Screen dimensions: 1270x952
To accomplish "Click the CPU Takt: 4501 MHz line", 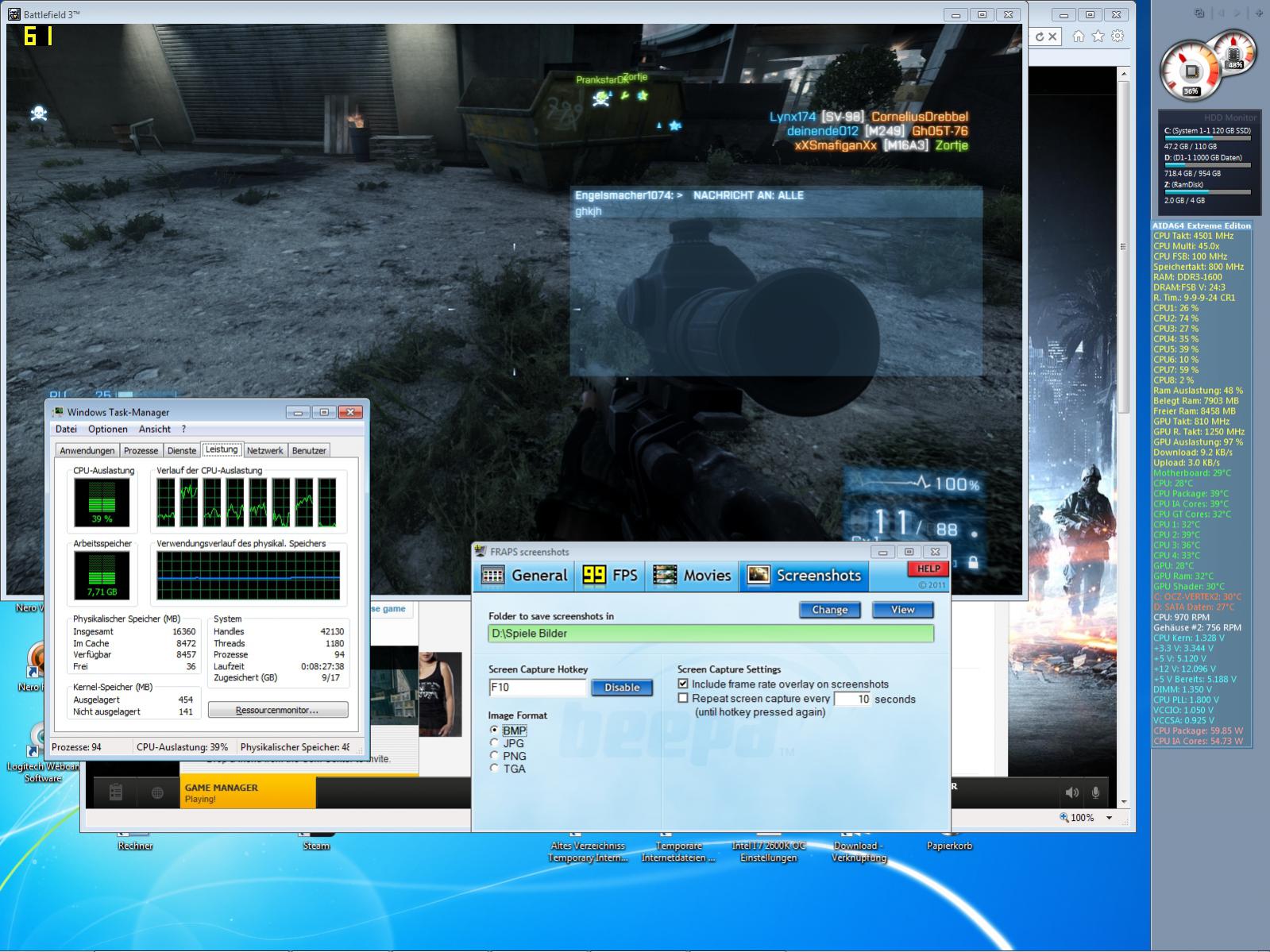I will click(1193, 236).
